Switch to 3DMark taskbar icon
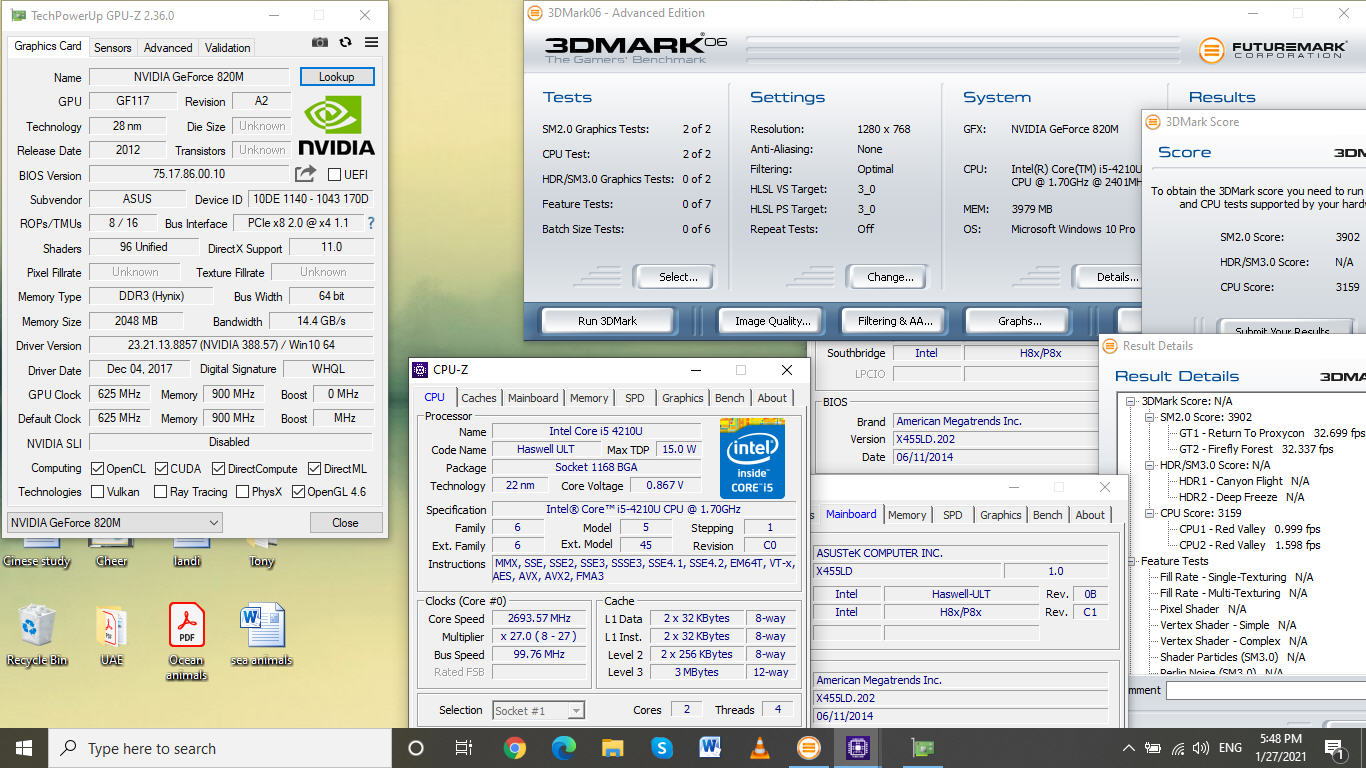 click(808, 748)
